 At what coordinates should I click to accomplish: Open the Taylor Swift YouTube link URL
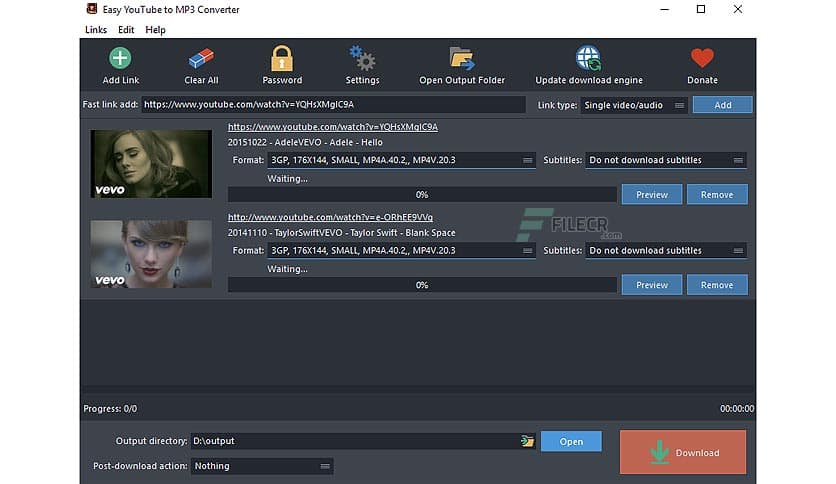coord(330,217)
